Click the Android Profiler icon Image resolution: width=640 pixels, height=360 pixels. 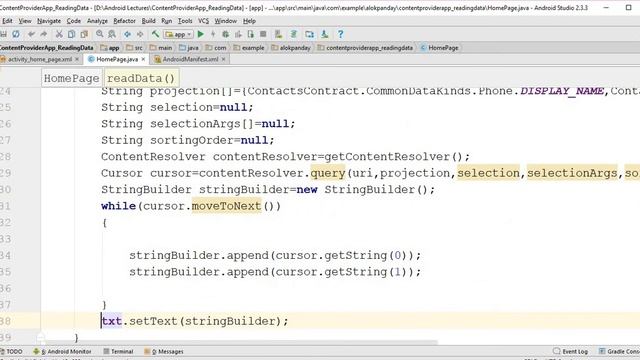point(238,34)
